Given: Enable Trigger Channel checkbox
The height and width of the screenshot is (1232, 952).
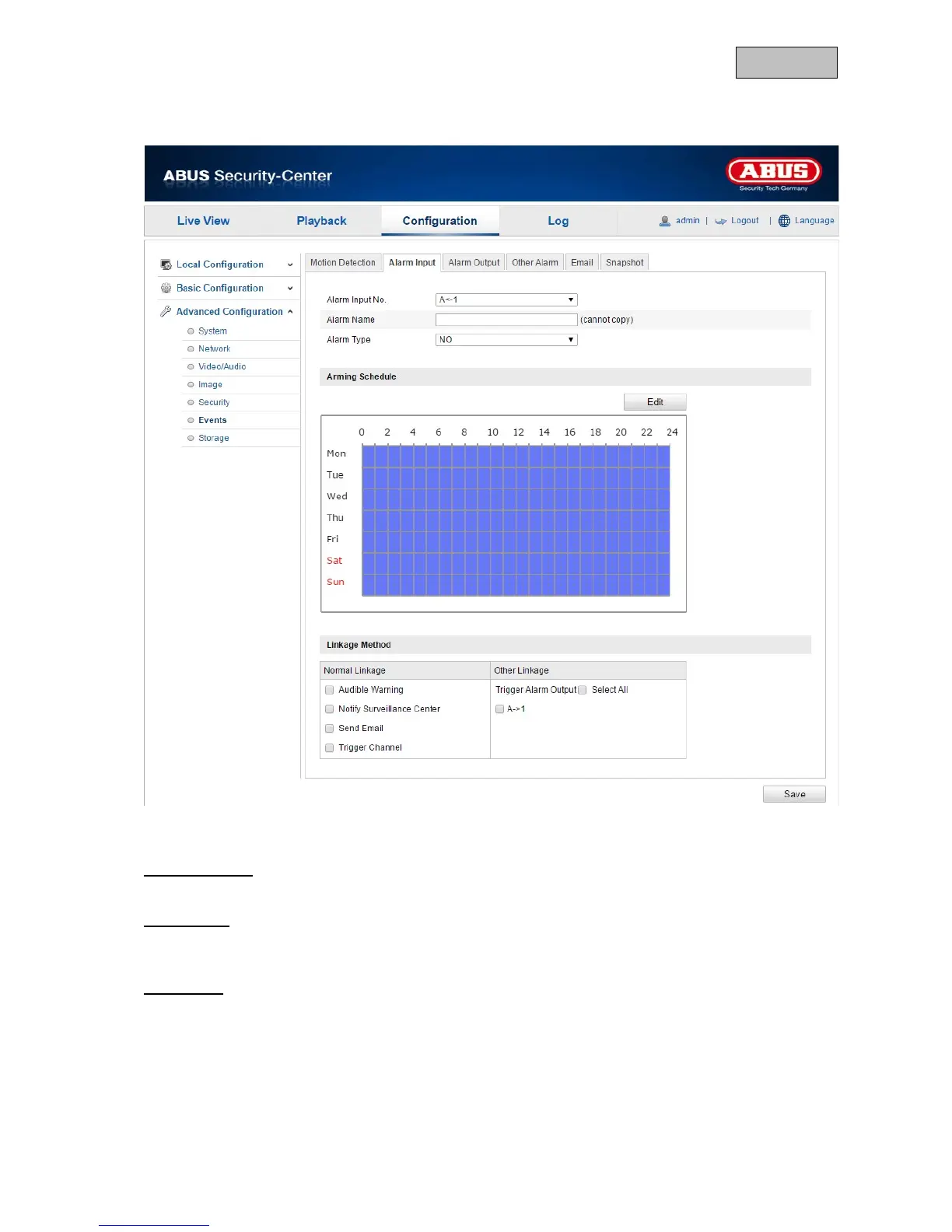Looking at the screenshot, I should pos(330,748).
